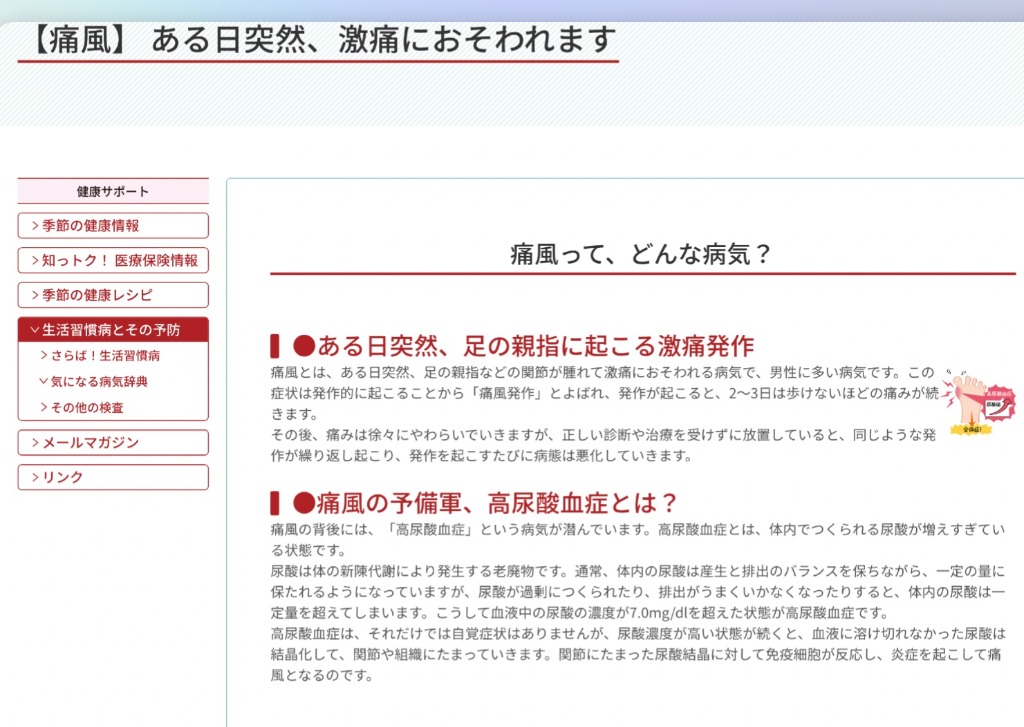Open the メールマガジン page
Viewport: 1024px width, 727px height.
coord(90,443)
